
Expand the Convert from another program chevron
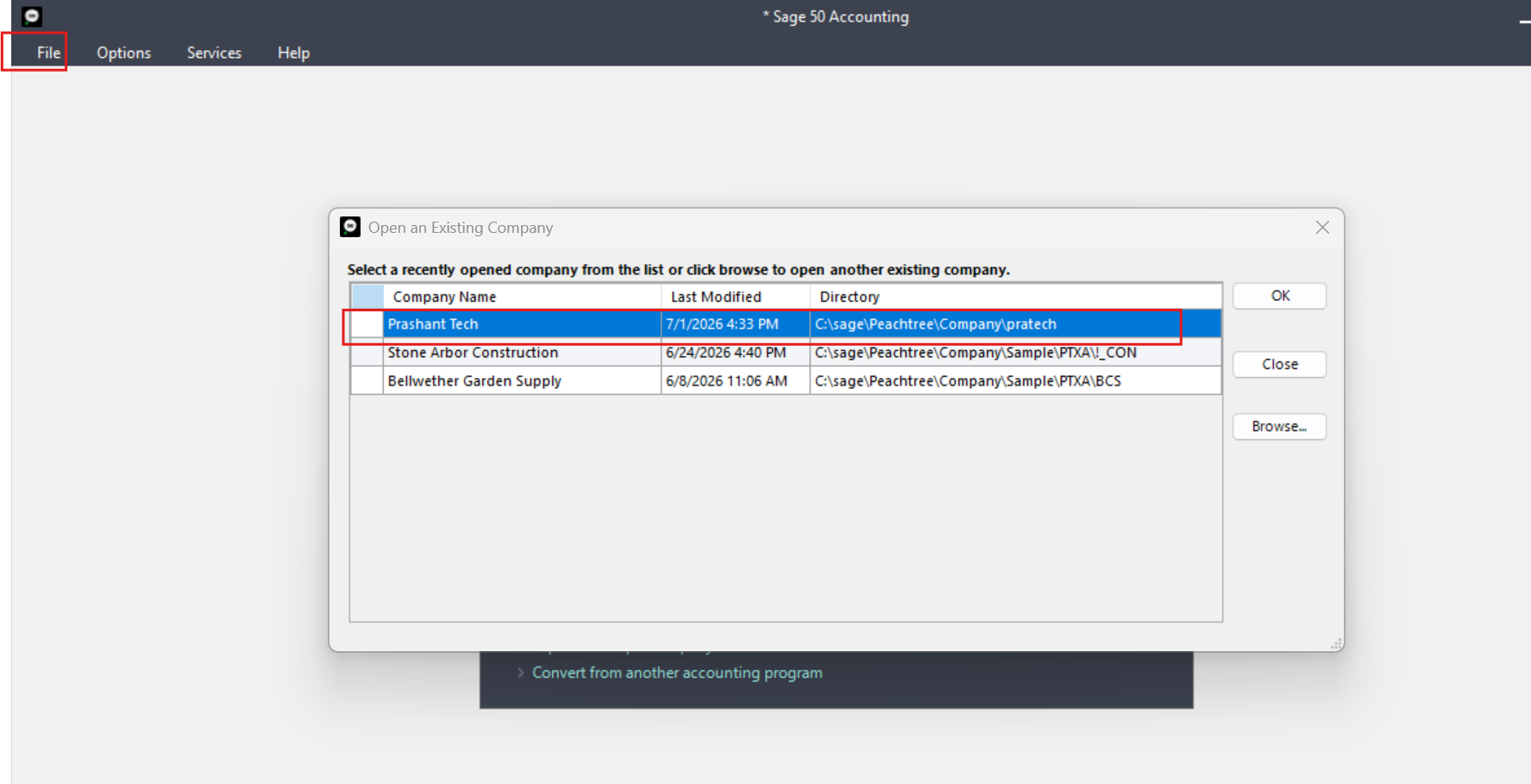[520, 673]
